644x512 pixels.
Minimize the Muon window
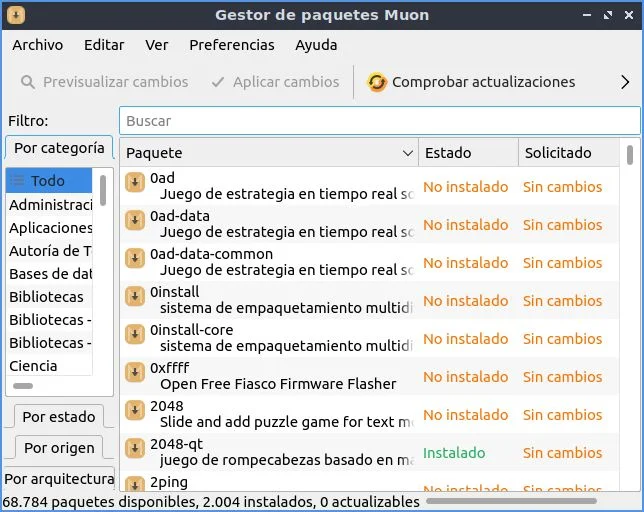pos(587,15)
